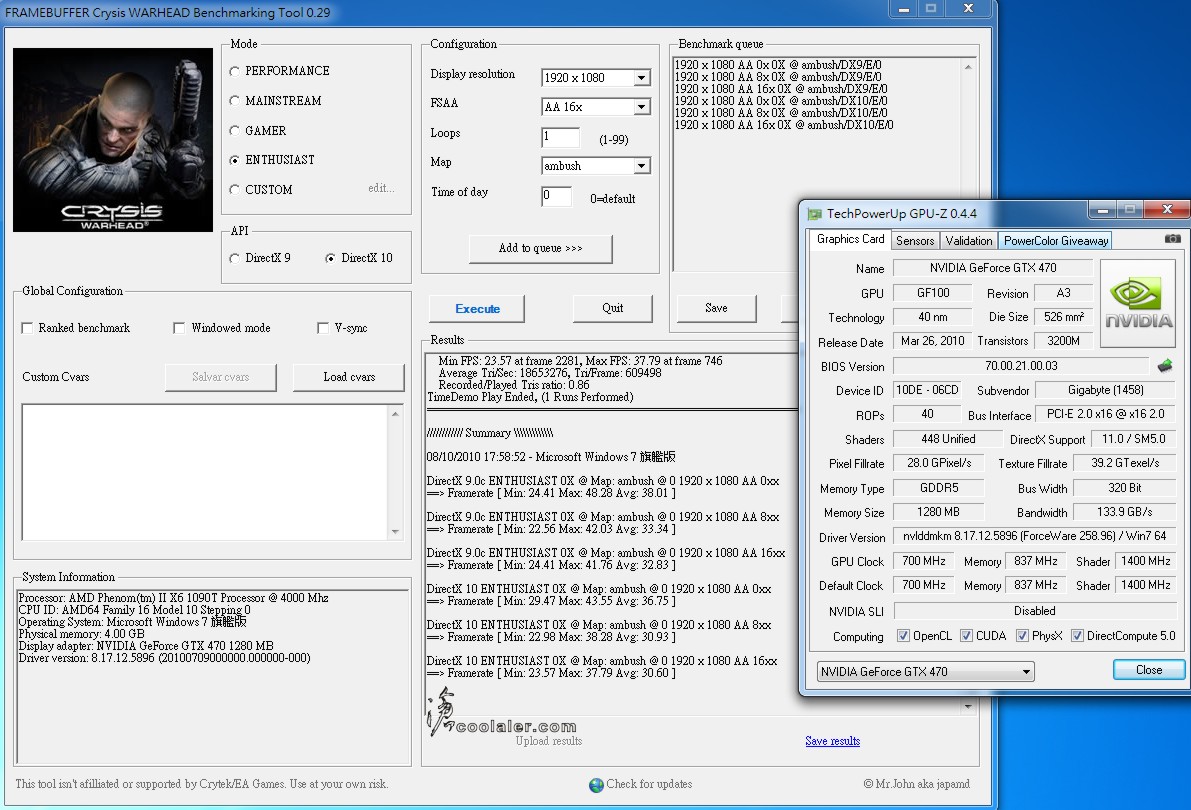1191x810 pixels.
Task: Click the GPU-Z title bar app icon
Action: pyautogui.click(x=814, y=214)
